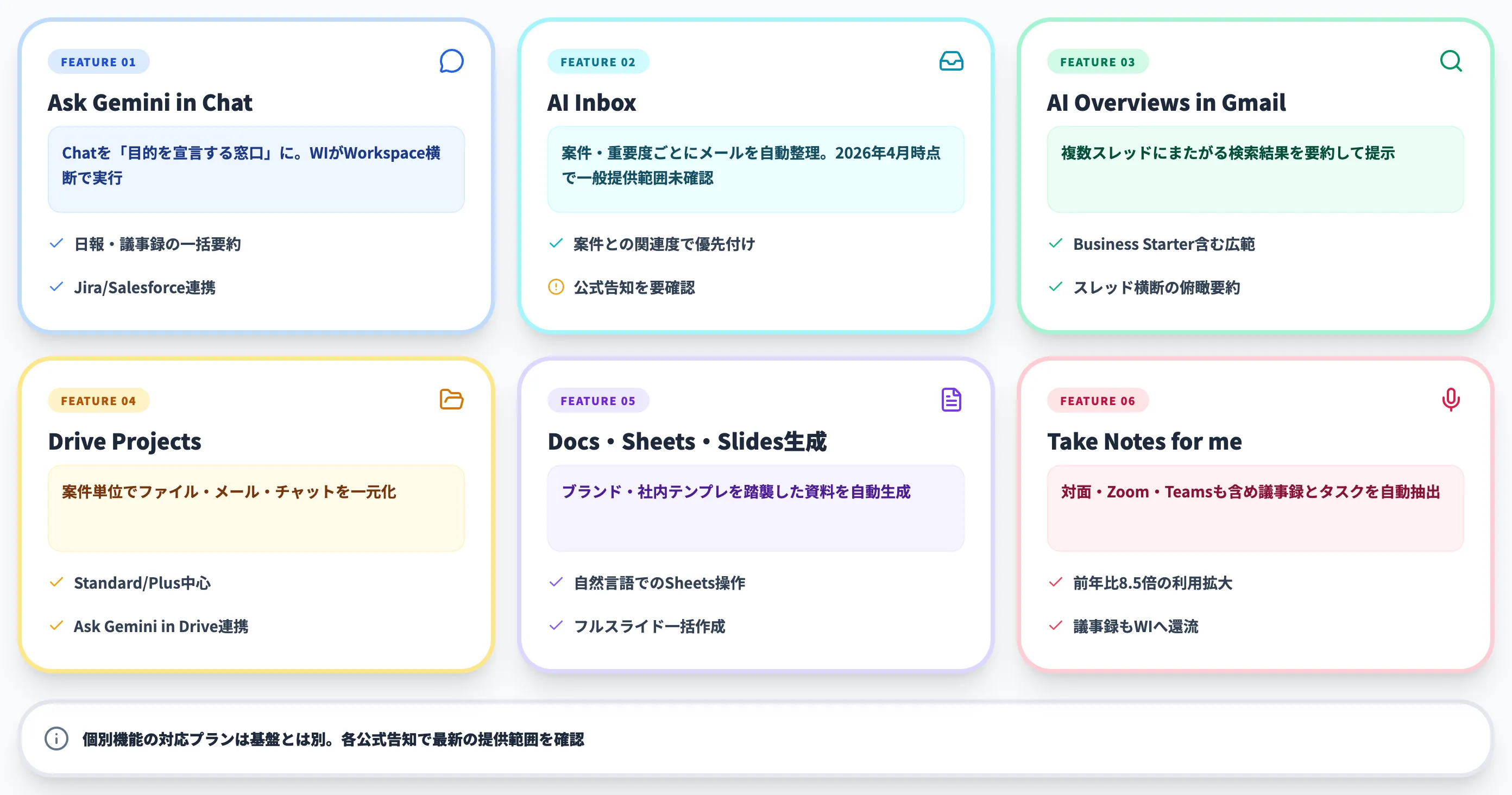Expand the FEATURE 01 badge
Screen dimensions: 1512x795
click(x=98, y=61)
